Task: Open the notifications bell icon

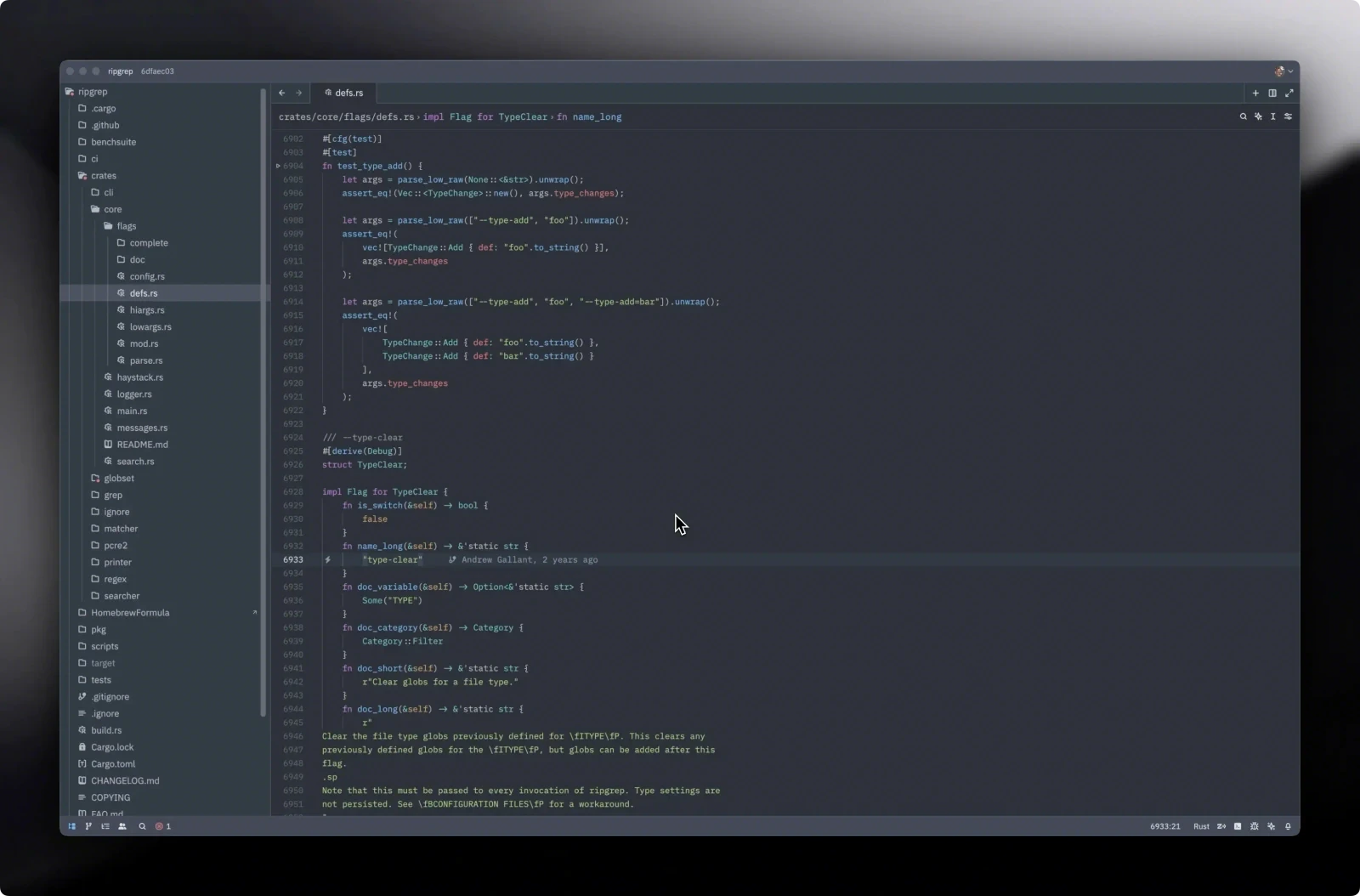Action: point(1288,826)
